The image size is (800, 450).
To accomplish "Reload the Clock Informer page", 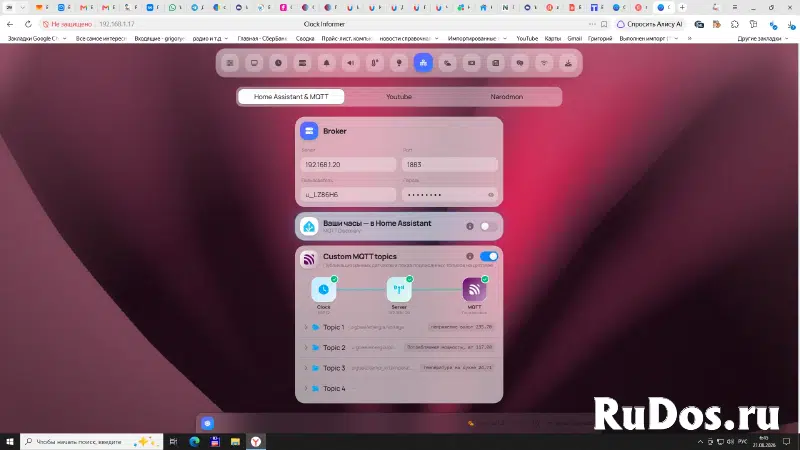I will coord(28,24).
